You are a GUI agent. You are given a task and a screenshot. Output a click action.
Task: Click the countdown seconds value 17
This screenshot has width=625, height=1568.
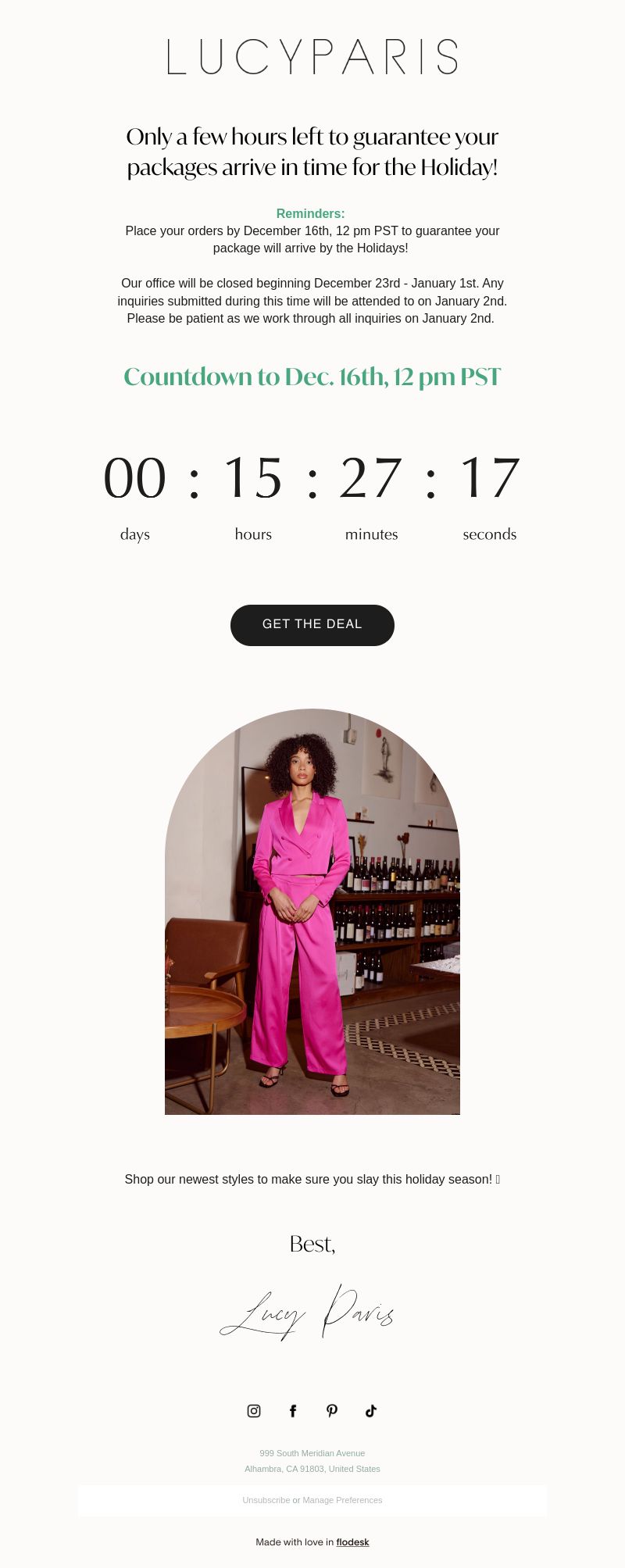tap(490, 477)
